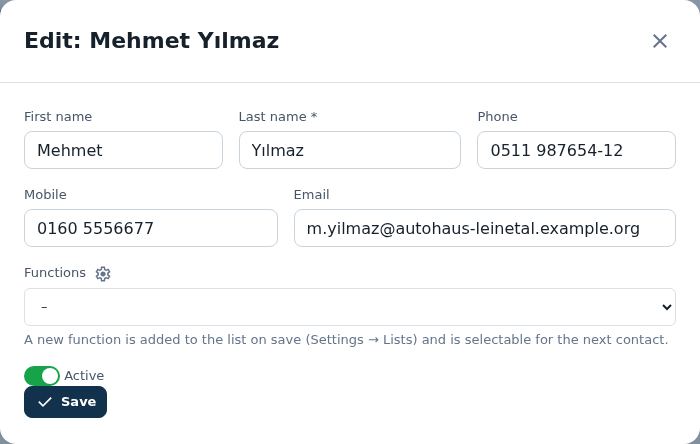Click the Last name label
This screenshot has width=700, height=444.
coord(278,116)
